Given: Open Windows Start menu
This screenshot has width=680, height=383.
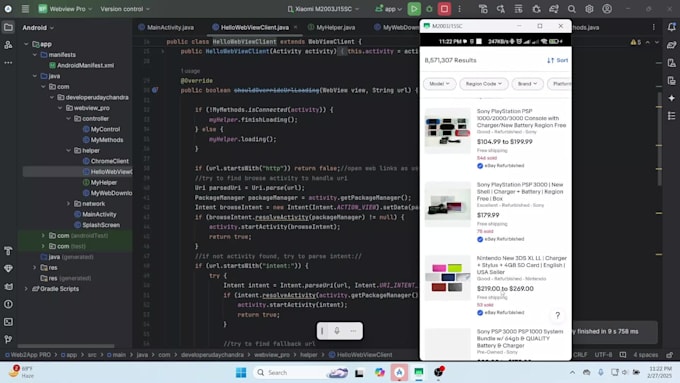Looking at the screenshot, I should [241, 372].
